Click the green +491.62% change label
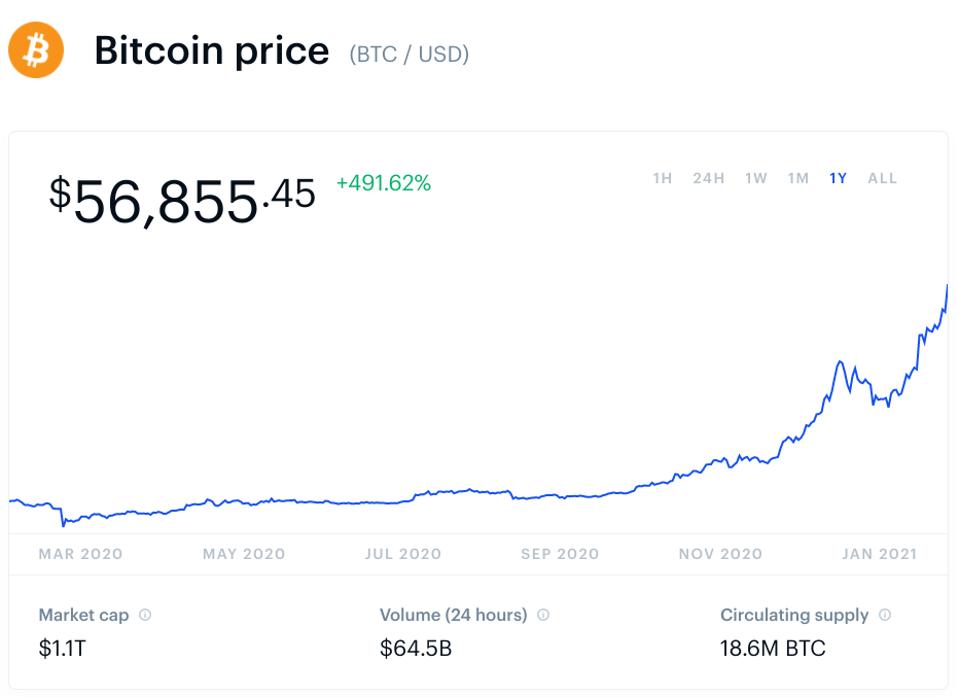Screen dimensions: 959x697 point(383,183)
